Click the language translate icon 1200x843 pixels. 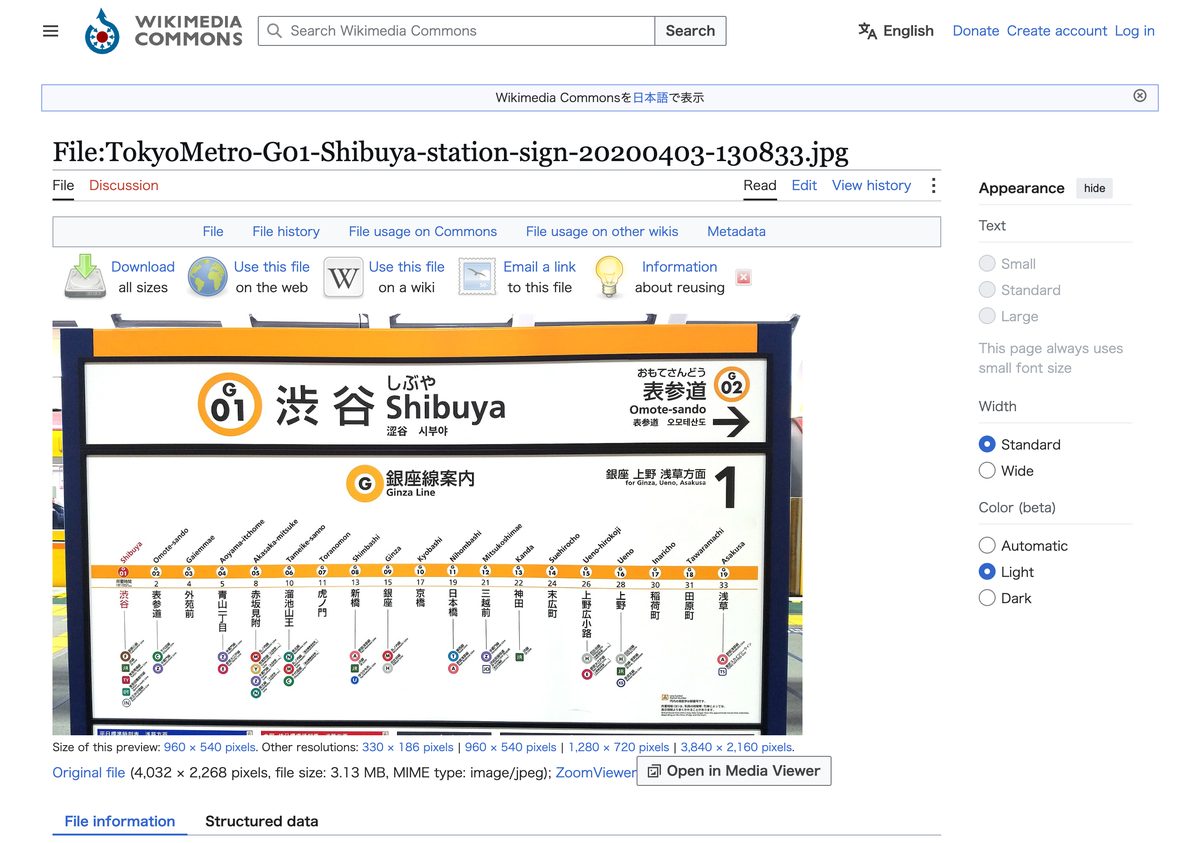867,31
